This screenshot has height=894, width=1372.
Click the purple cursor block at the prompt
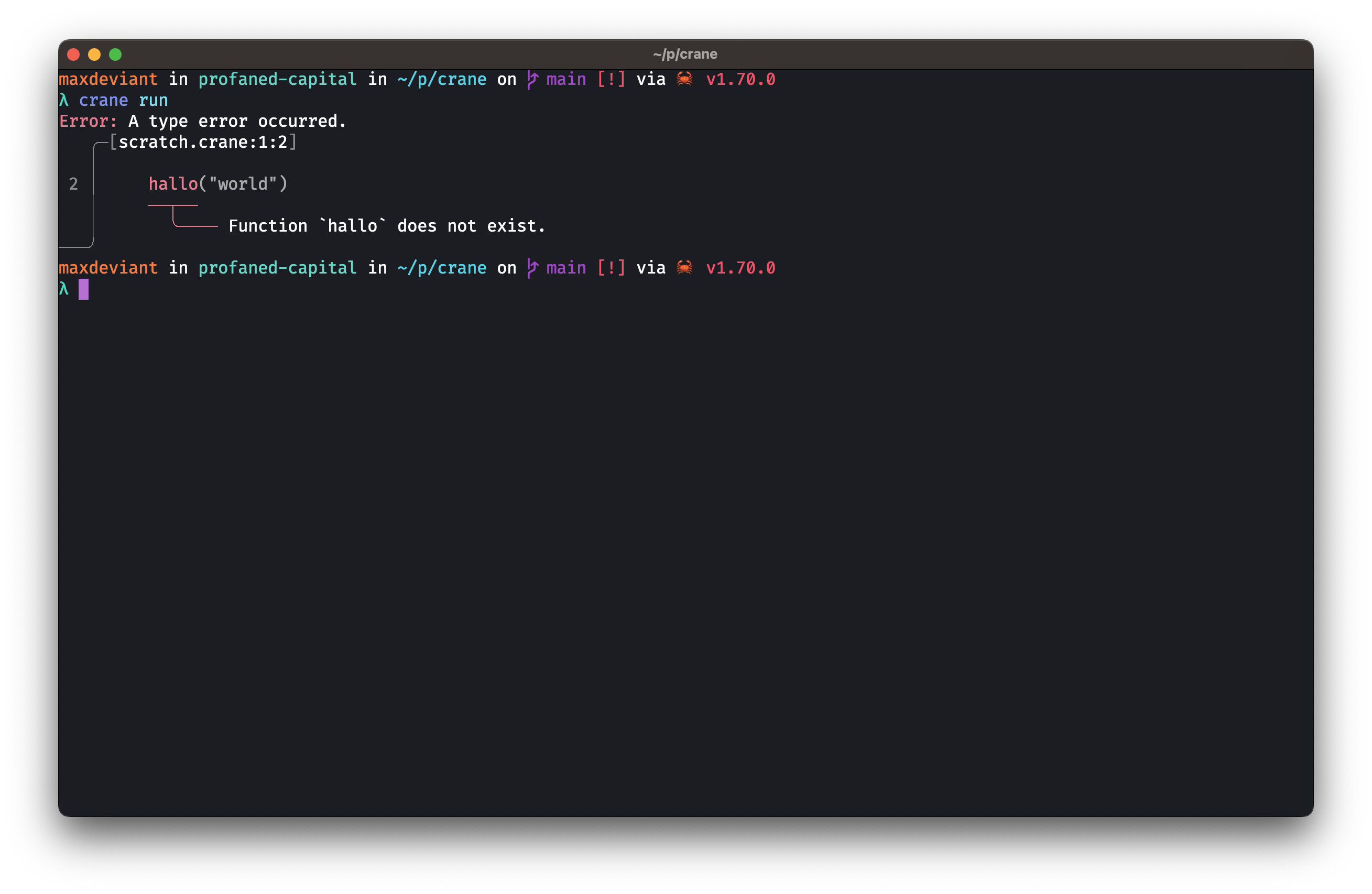click(x=84, y=289)
